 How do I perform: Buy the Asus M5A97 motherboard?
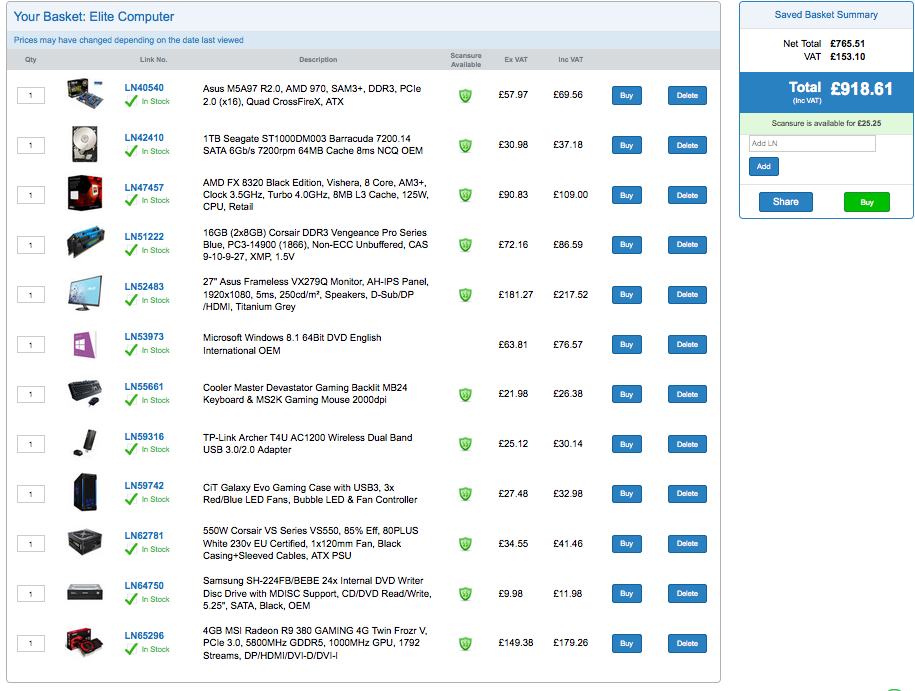tap(627, 96)
